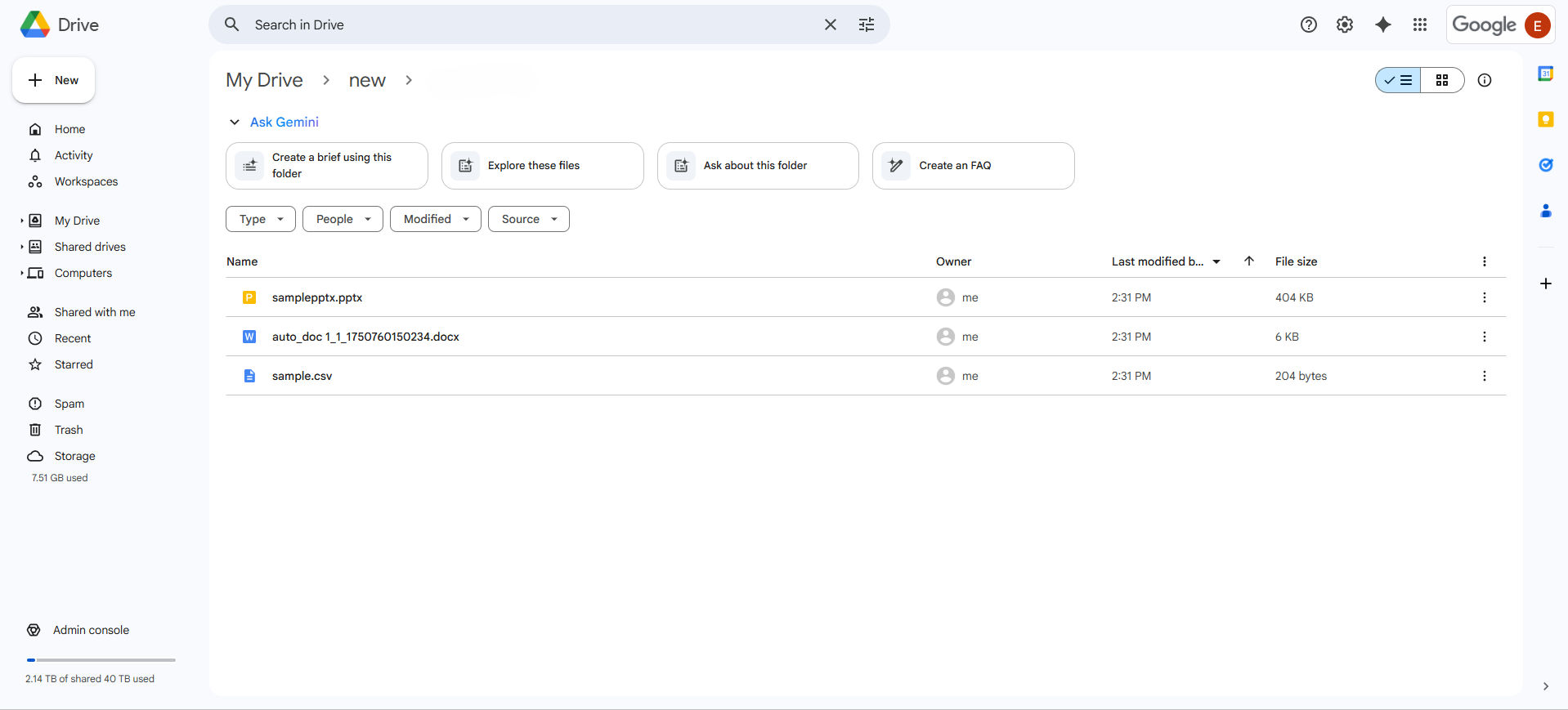Open Contacts side panel icon
This screenshot has width=1568, height=710.
(1545, 211)
